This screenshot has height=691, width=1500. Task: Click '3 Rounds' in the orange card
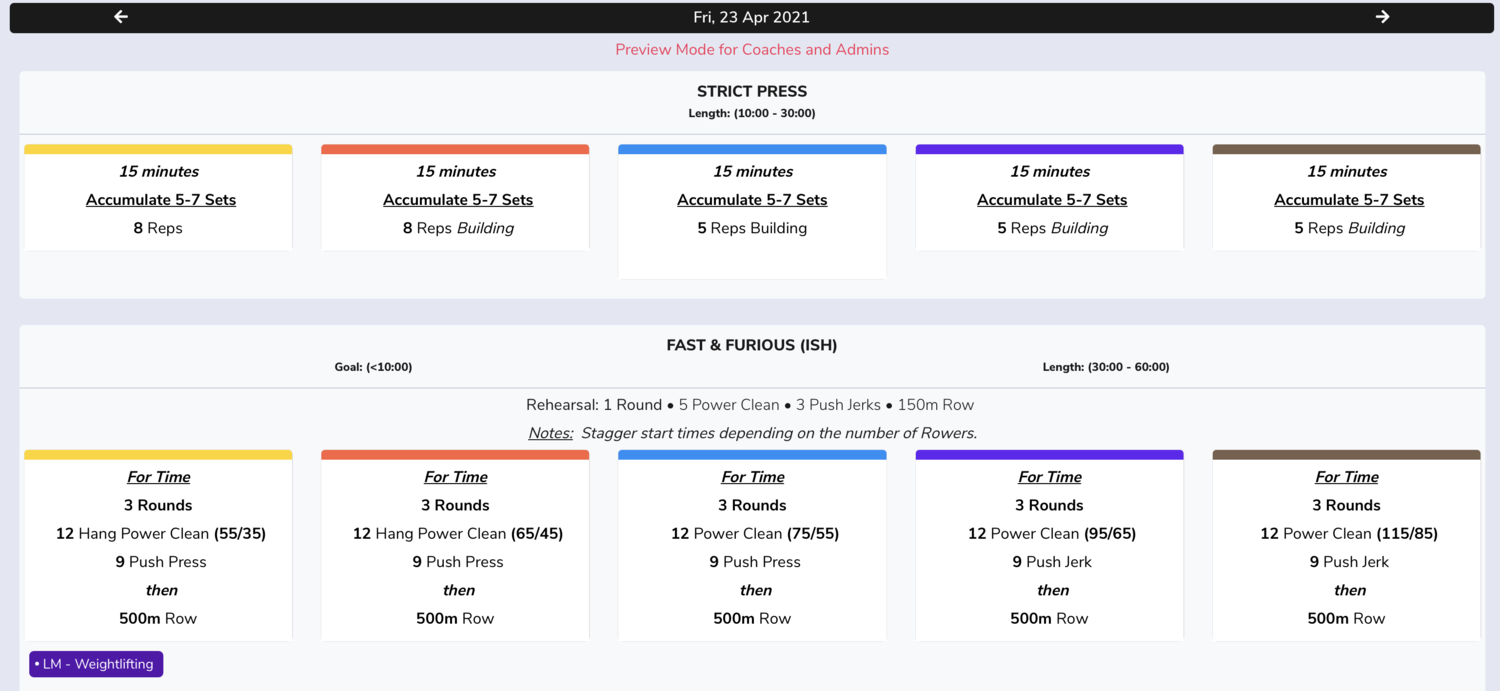coord(455,505)
